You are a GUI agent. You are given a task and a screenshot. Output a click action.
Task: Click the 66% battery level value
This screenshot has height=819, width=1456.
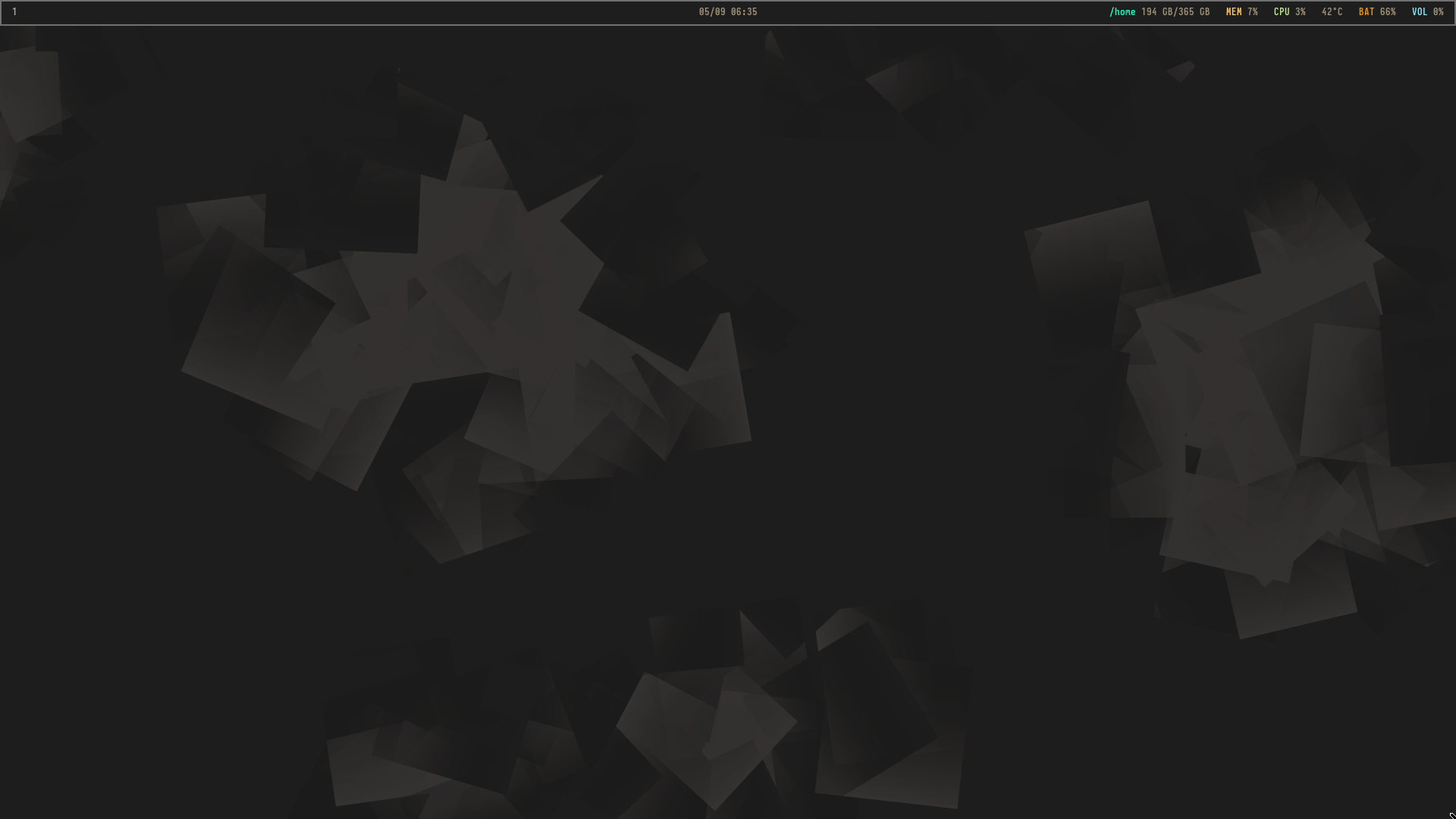[1388, 12]
